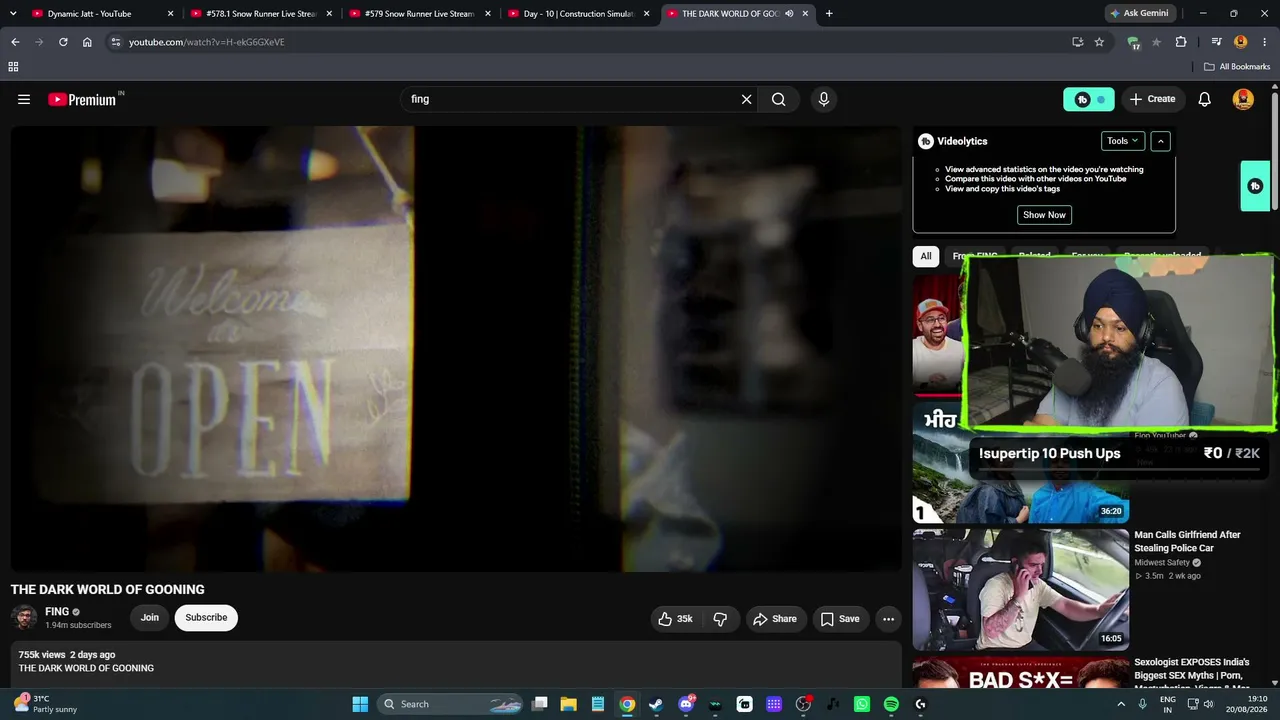Go to YouTube Premium home logo
Screen dimensions: 1280x720
click(82, 99)
